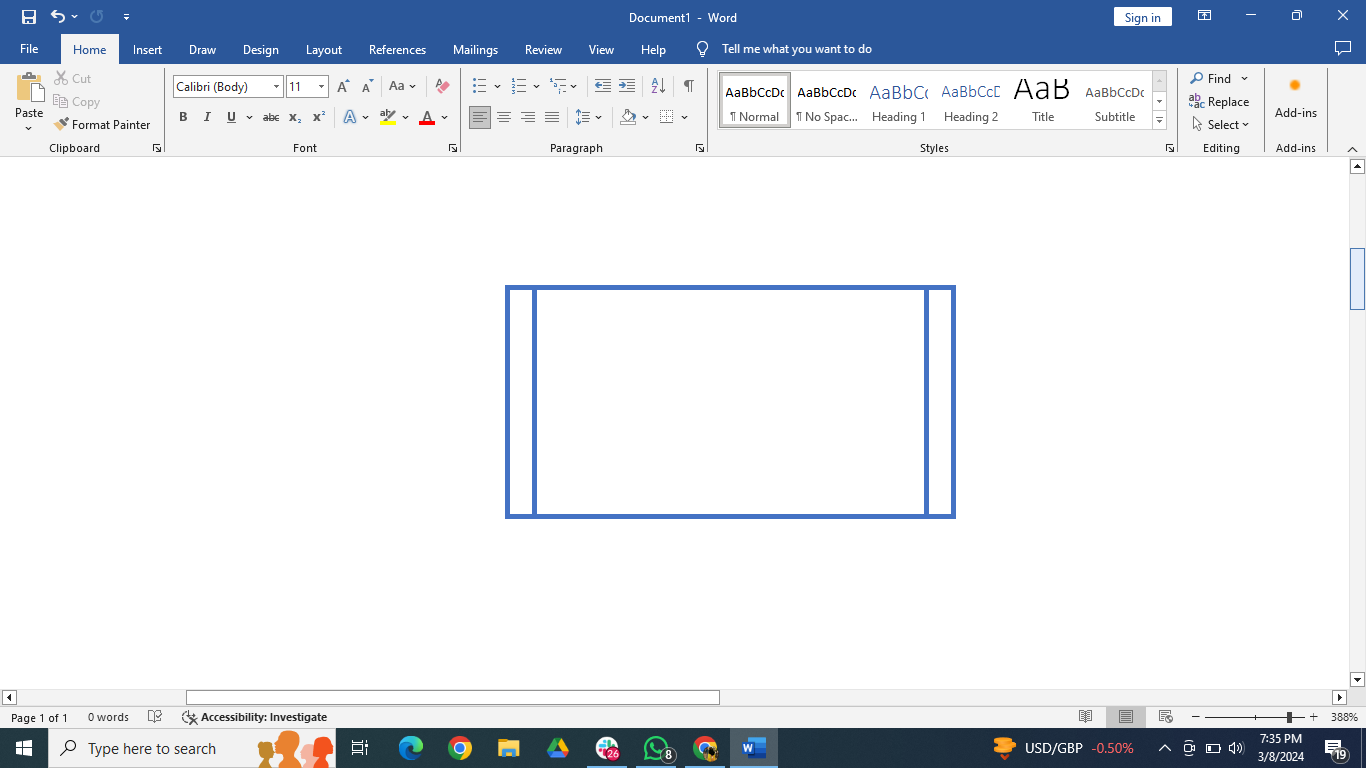Open the Select dropdown in Editing

point(1221,125)
